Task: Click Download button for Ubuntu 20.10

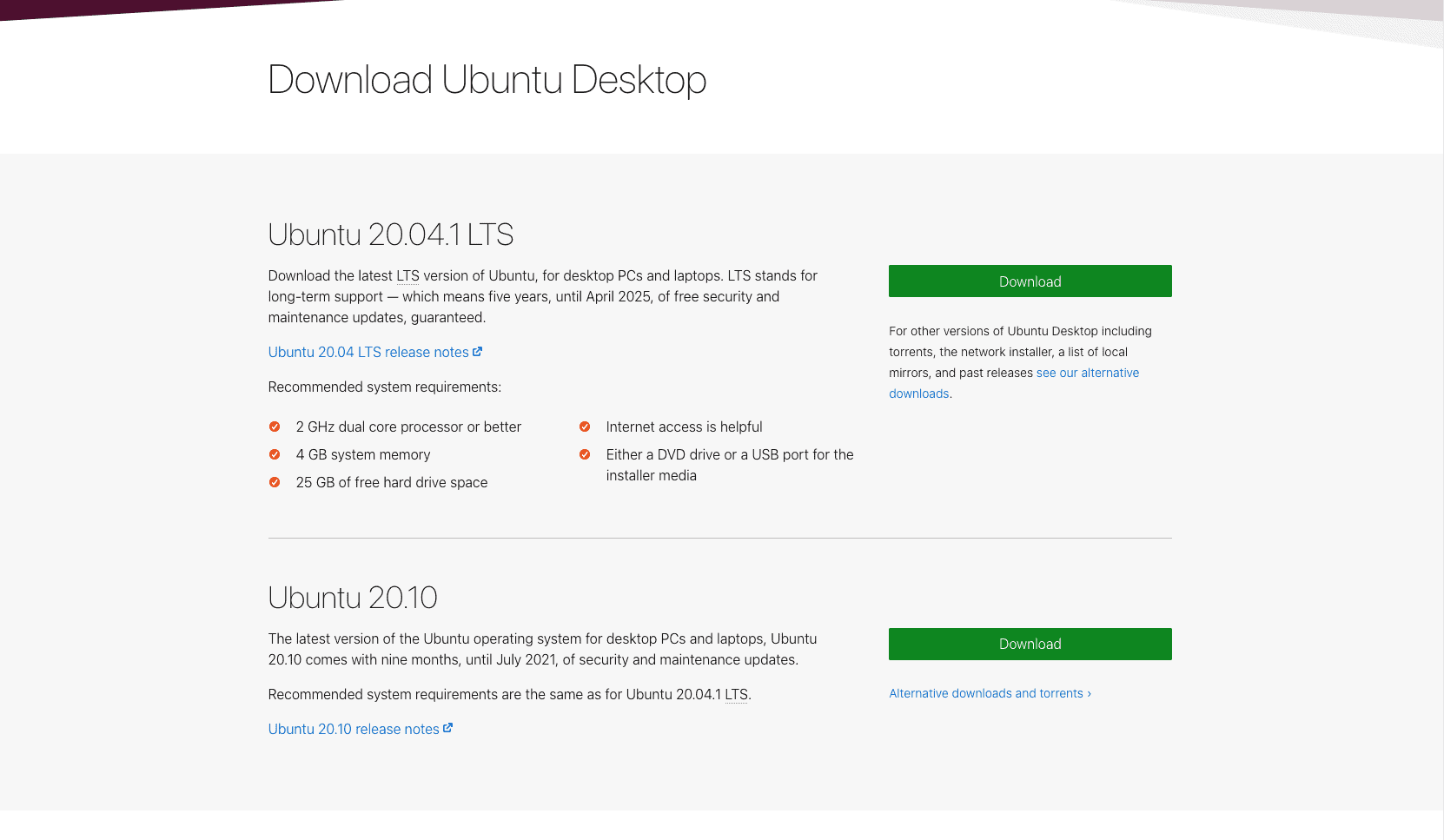Action: coord(1030,644)
